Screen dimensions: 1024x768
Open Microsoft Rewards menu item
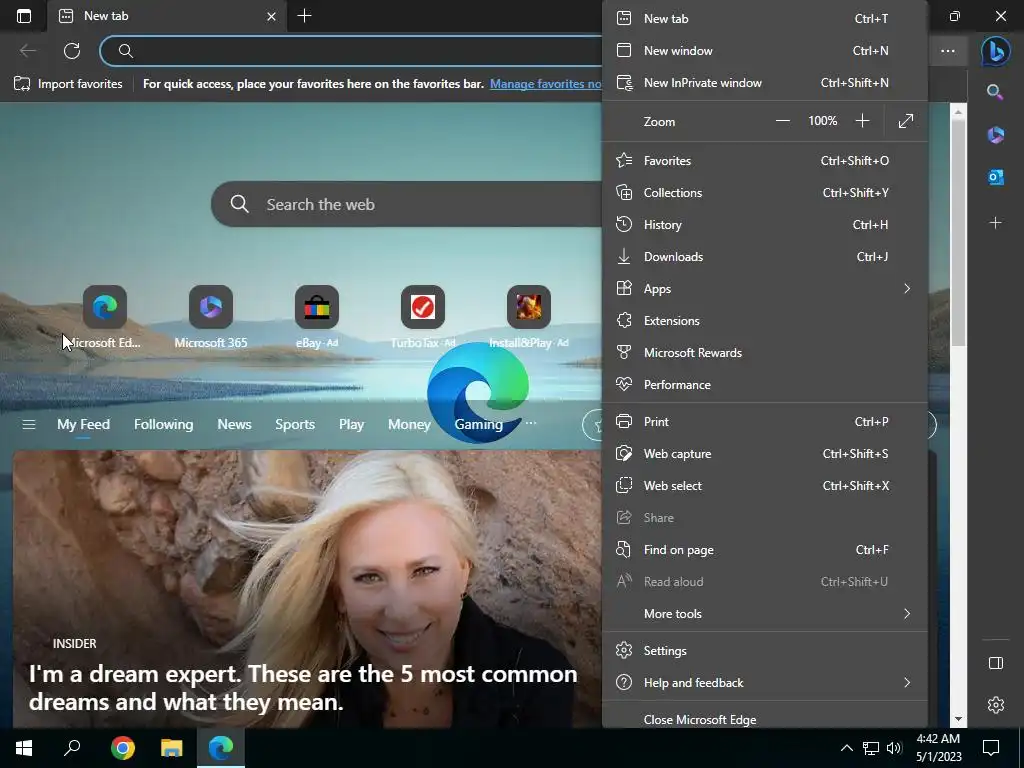coord(765,353)
